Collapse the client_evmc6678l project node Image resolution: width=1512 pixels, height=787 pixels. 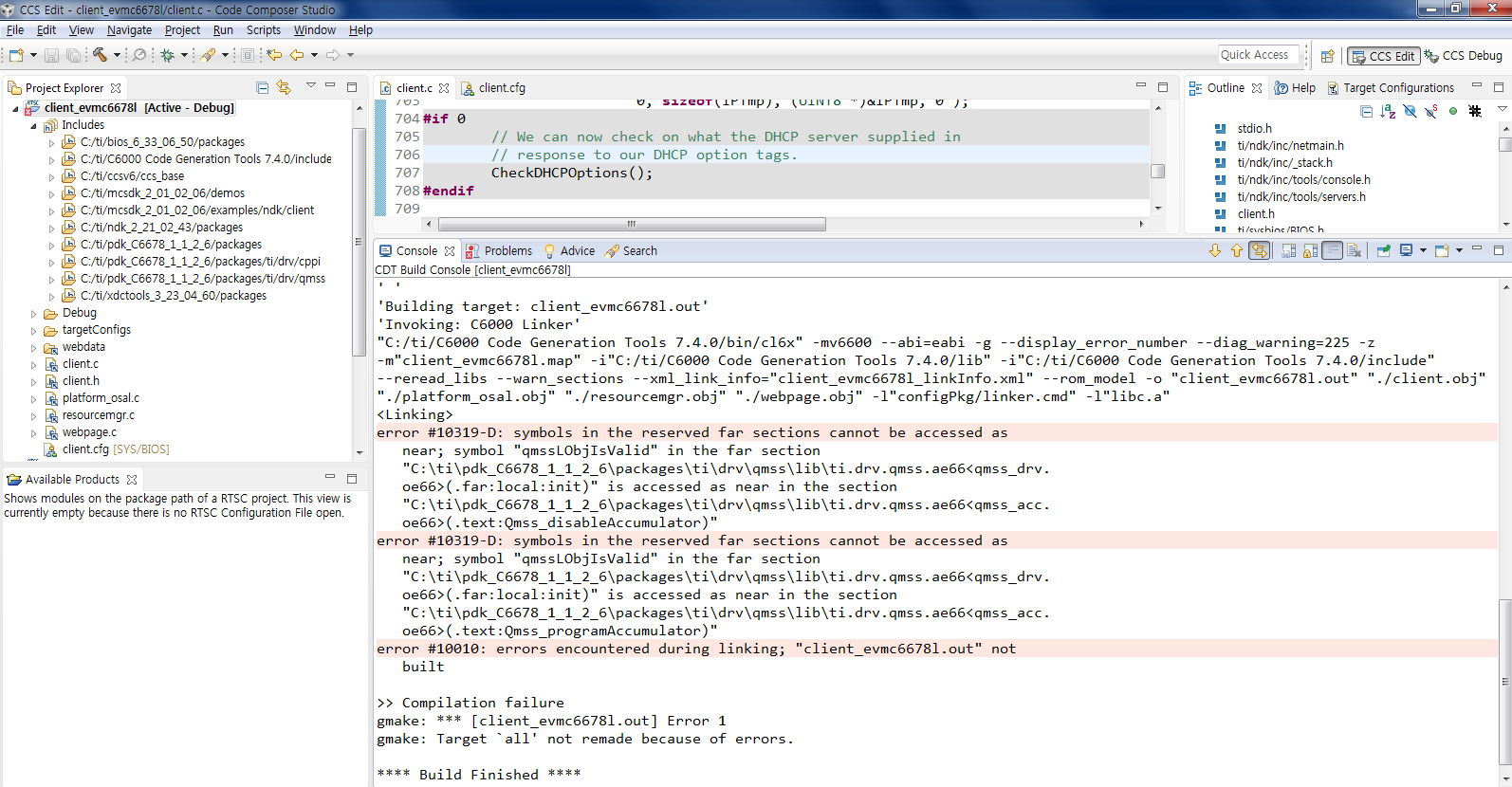pos(15,108)
